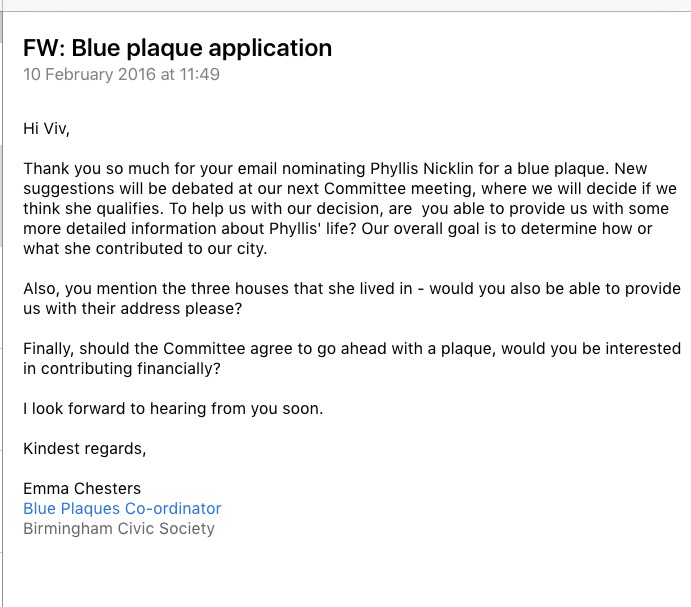Click the word "Finally," starting the third paragraph

pos(51,348)
